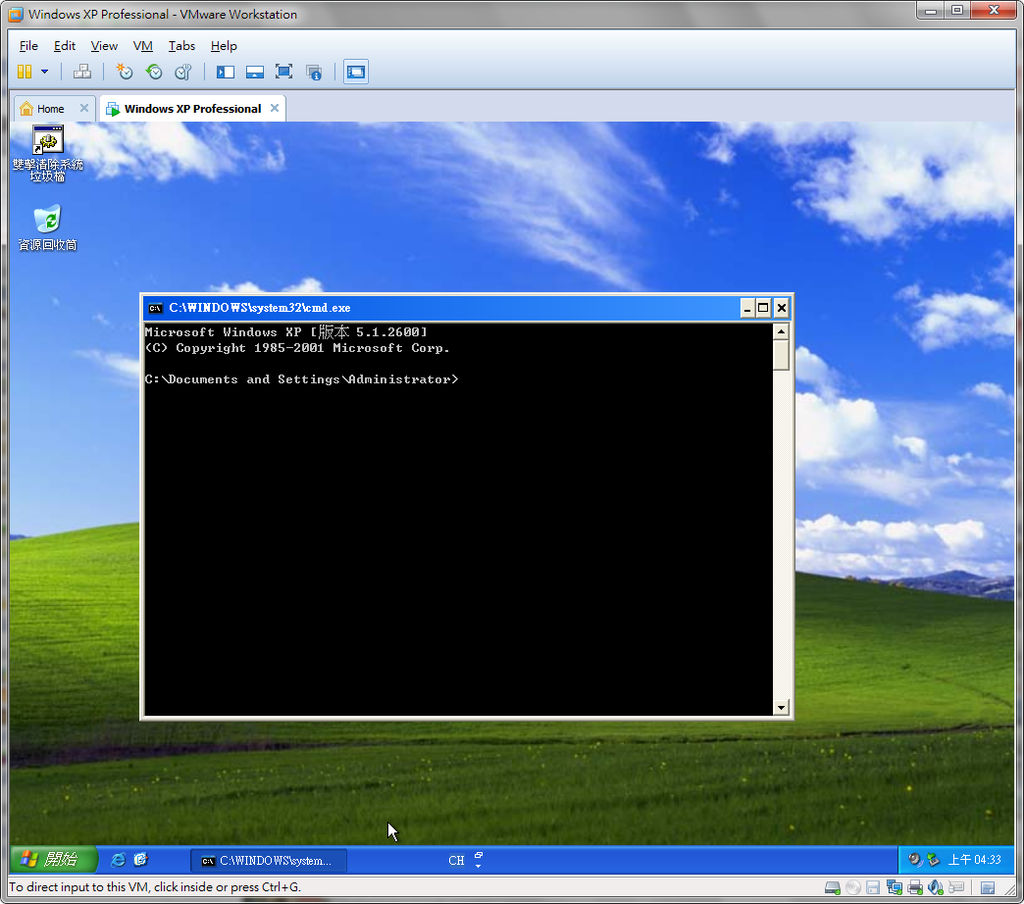Close the cmd.exe window
Image resolution: width=1024 pixels, height=904 pixels.
[x=781, y=308]
